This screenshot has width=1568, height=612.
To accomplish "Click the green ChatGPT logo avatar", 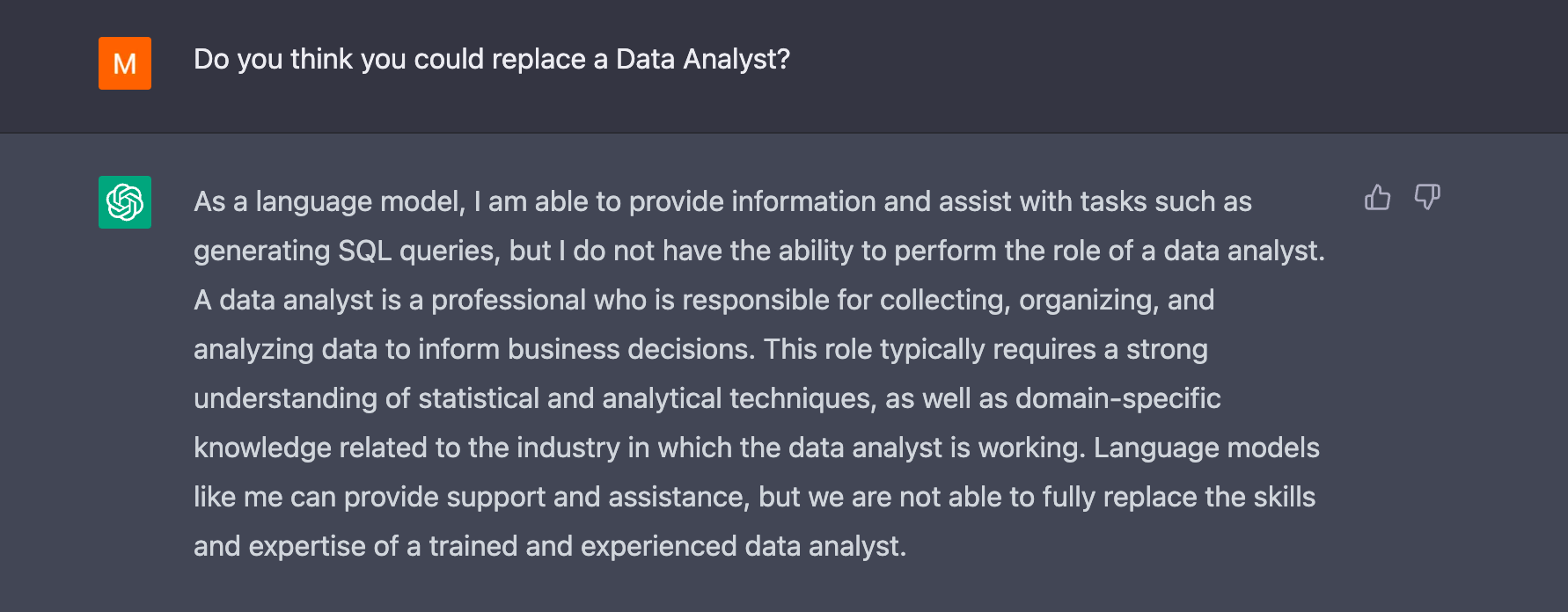I will [x=125, y=202].
